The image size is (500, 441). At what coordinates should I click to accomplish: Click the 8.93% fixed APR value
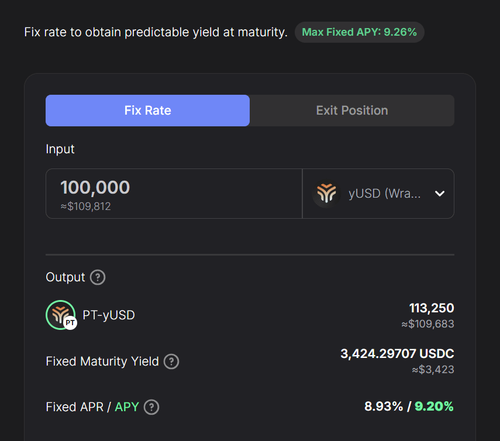(x=384, y=406)
